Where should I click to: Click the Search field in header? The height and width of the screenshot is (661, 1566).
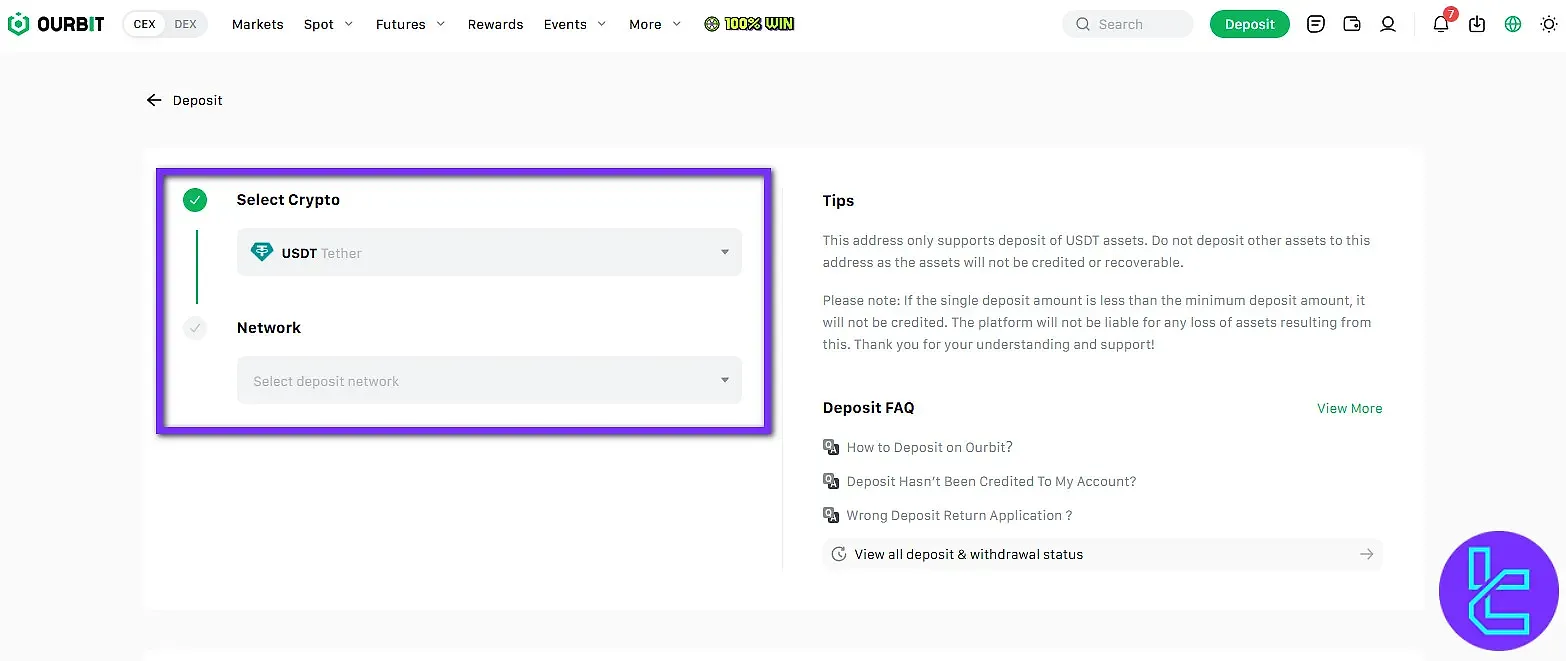1127,23
